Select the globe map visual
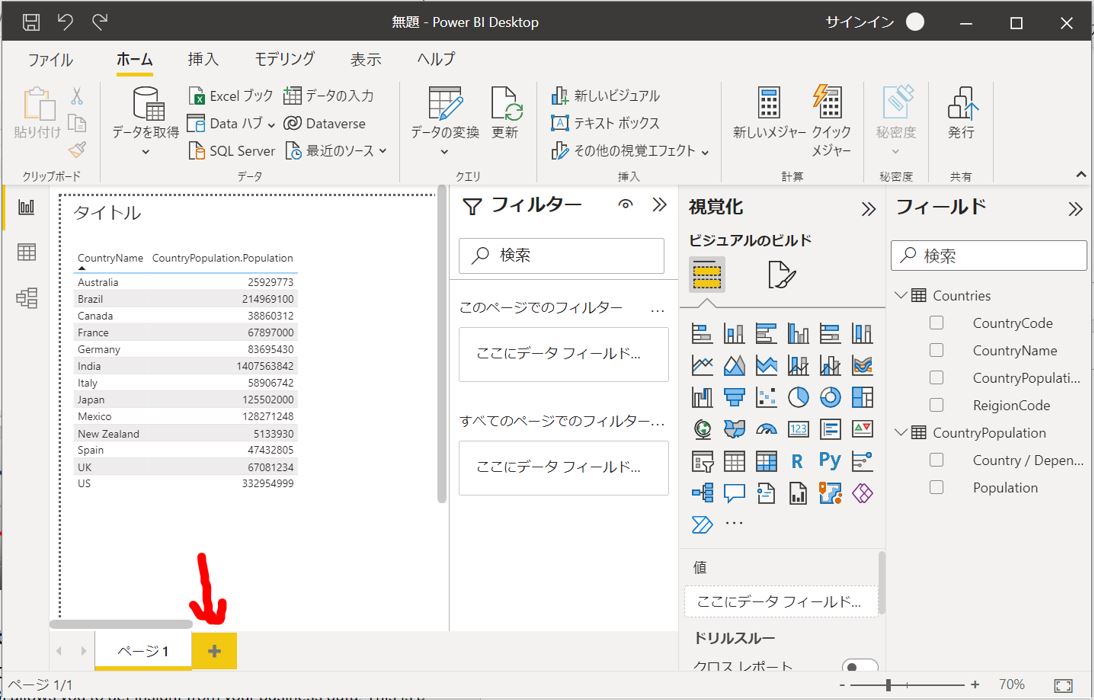The image size is (1094, 700). pyautogui.click(x=702, y=429)
